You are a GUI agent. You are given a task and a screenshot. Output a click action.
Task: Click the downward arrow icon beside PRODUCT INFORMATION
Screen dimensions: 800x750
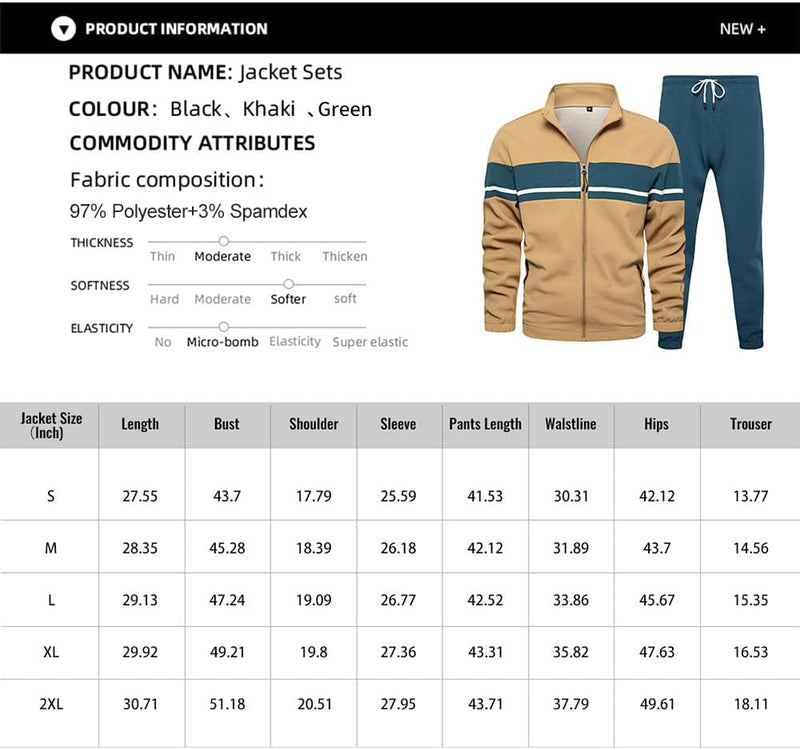[62, 28]
